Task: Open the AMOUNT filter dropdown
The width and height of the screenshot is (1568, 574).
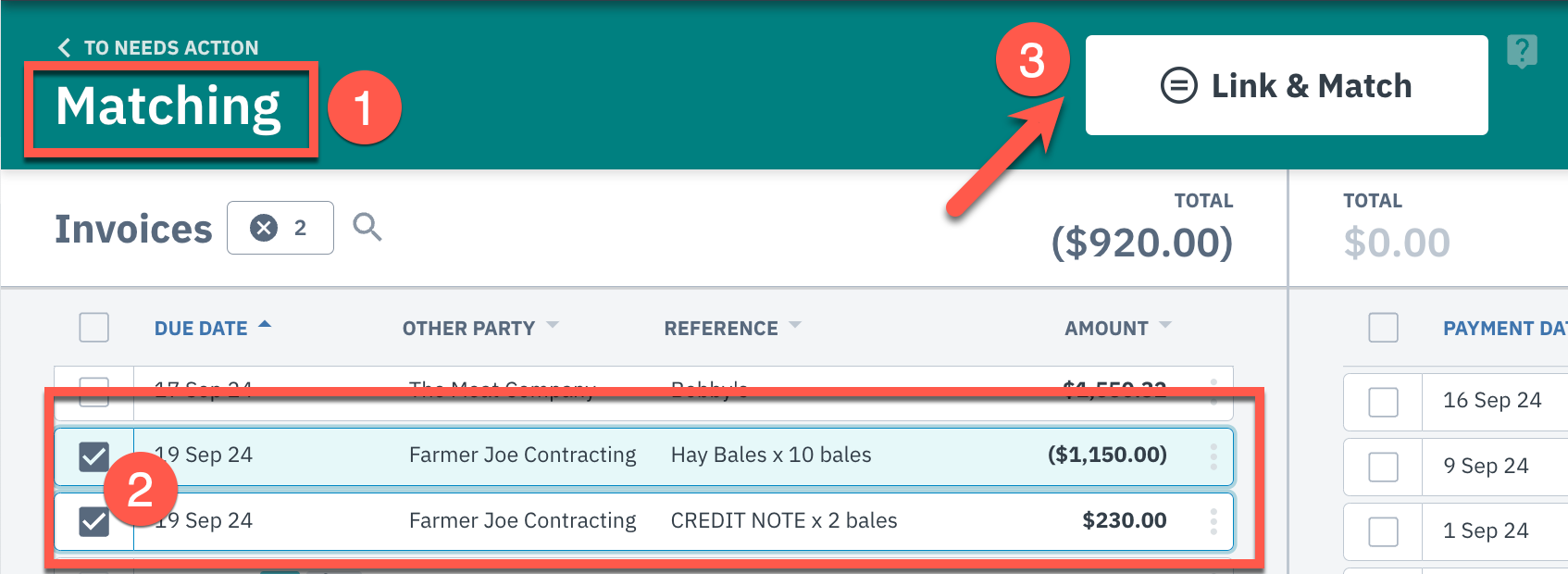Action: [1166, 326]
